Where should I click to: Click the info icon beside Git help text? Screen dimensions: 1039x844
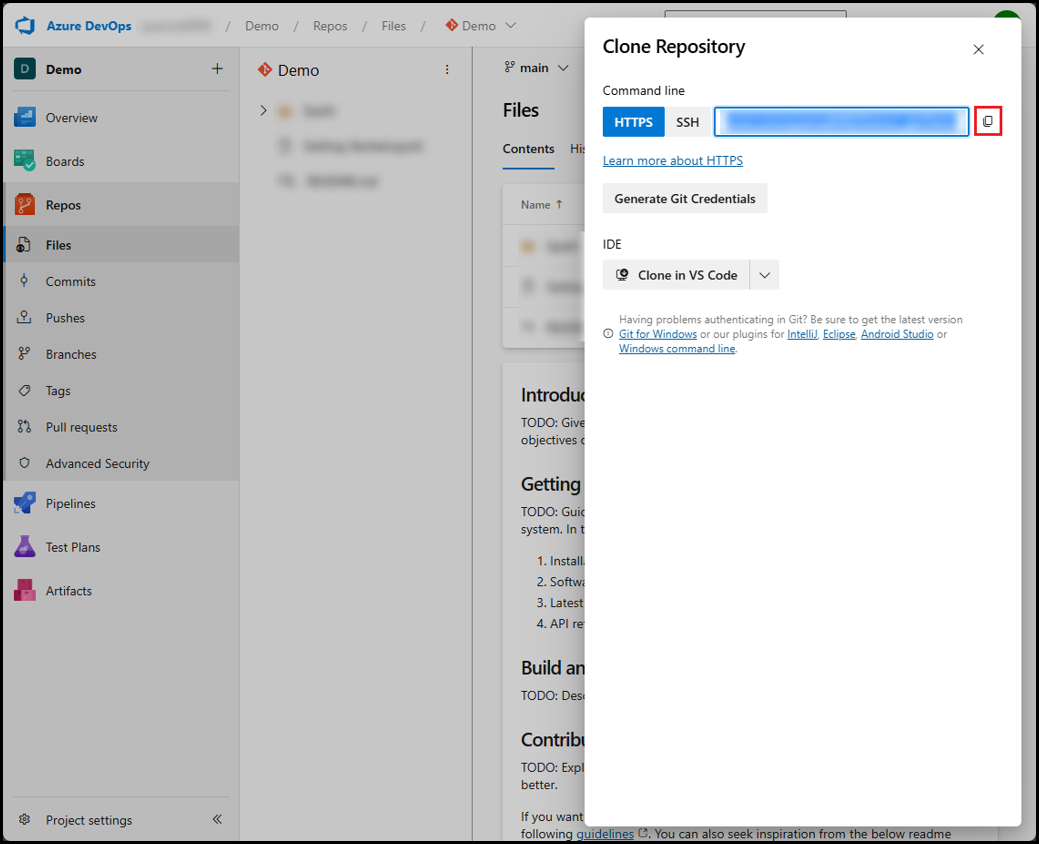click(x=608, y=334)
